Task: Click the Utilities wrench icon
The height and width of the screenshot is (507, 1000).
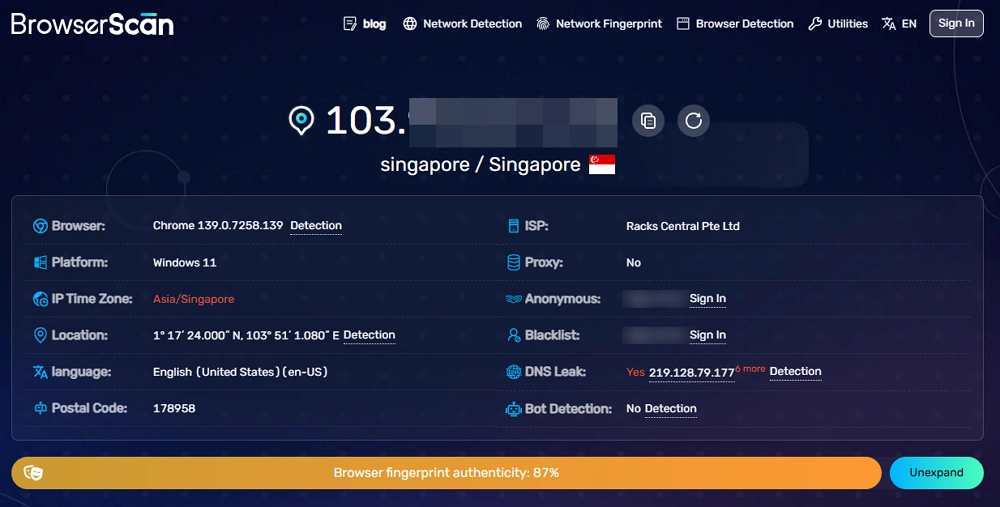Action: tap(814, 24)
